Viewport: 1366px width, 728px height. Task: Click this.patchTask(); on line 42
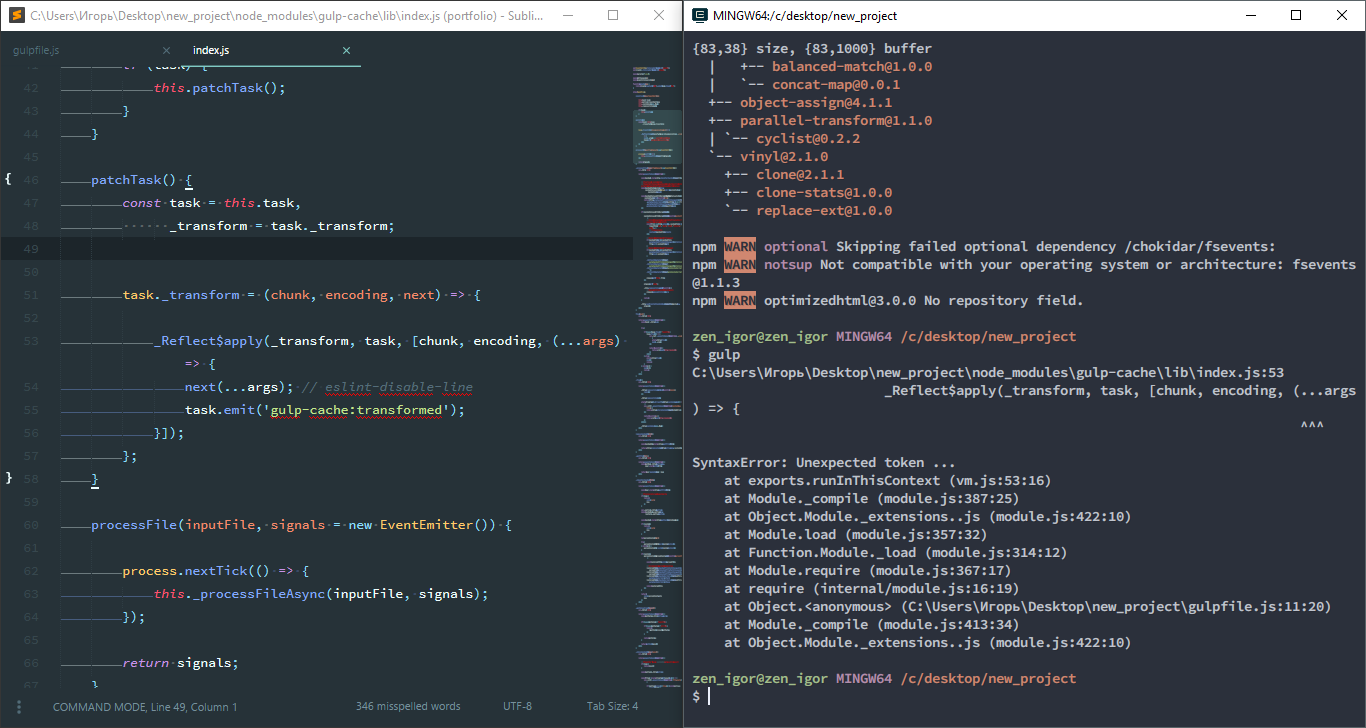point(220,88)
